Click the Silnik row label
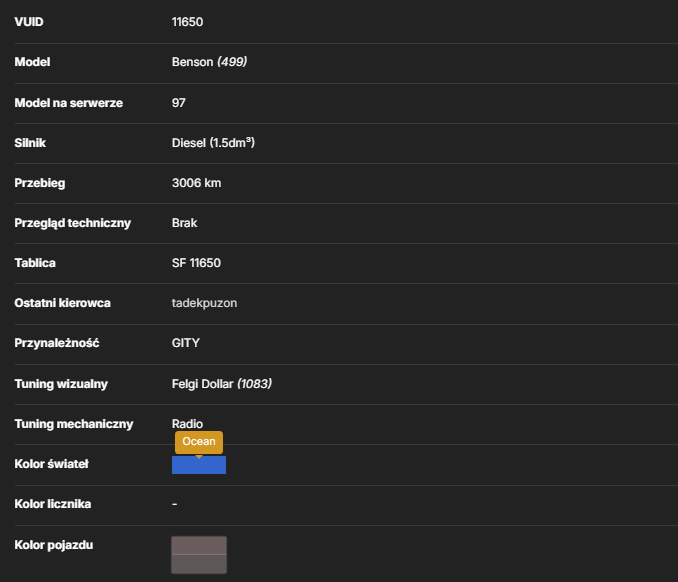678x582 pixels. (x=30, y=143)
